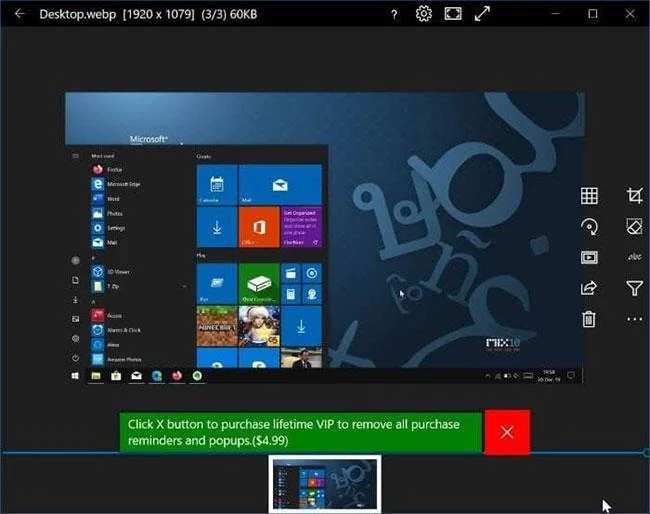Click the displayed desktop screenshot image
Image resolution: width=650 pixels, height=514 pixels.
click(x=325, y=238)
